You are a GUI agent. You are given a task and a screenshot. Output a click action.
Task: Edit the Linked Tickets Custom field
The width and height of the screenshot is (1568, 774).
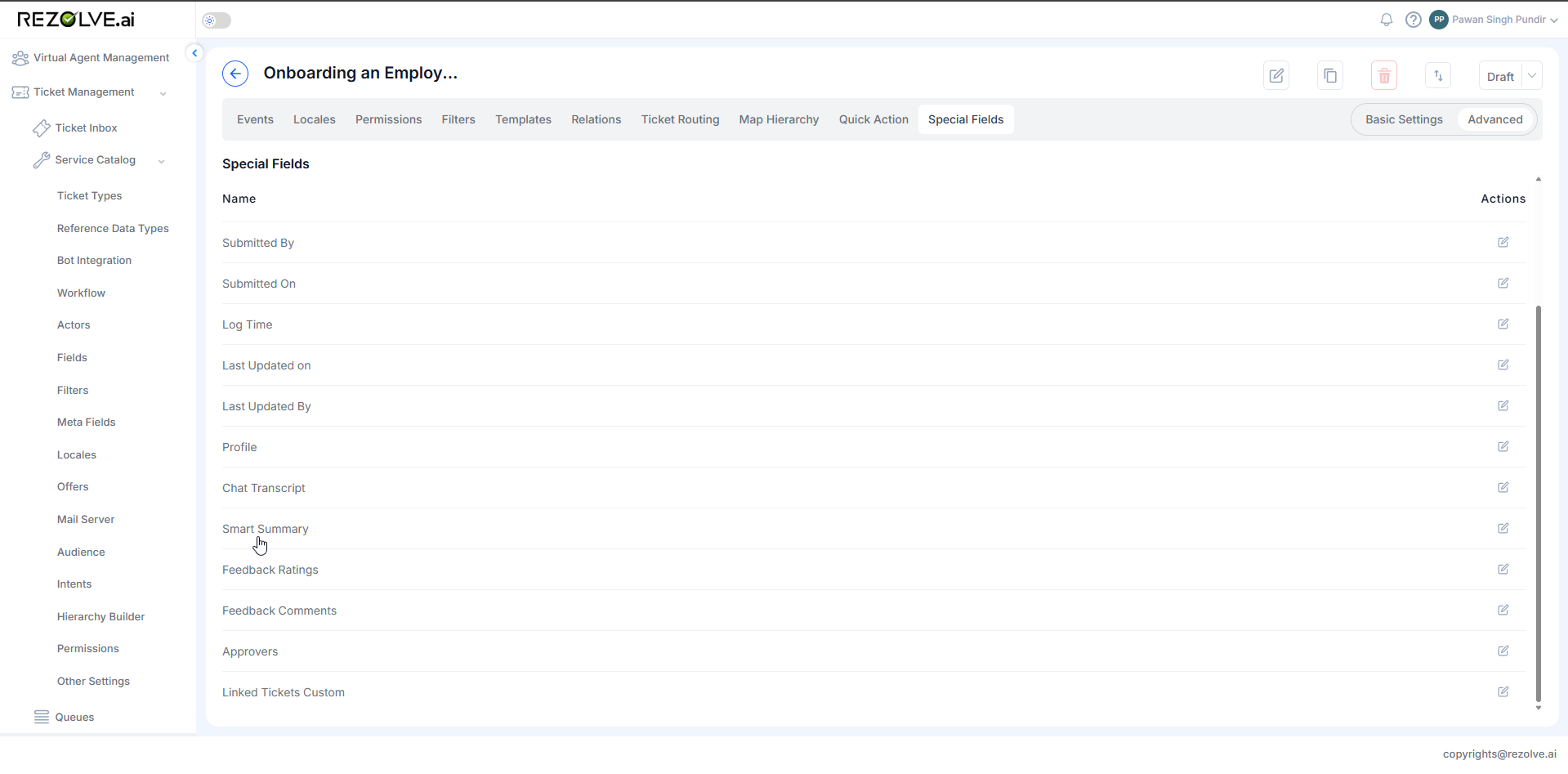coord(1503,691)
